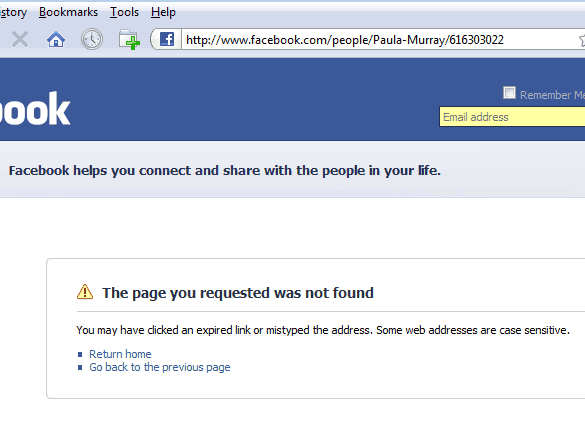The height and width of the screenshot is (427, 585).
Task: Click the page not found heading
Action: (x=238, y=293)
